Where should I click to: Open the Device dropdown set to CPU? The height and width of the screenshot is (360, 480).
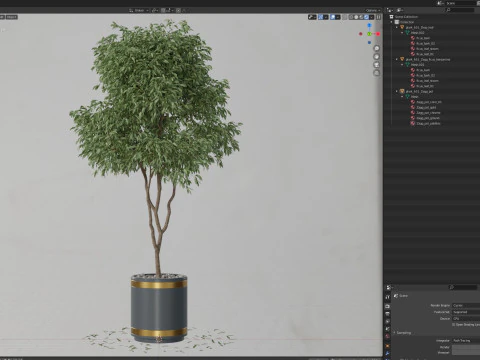(x=466, y=319)
